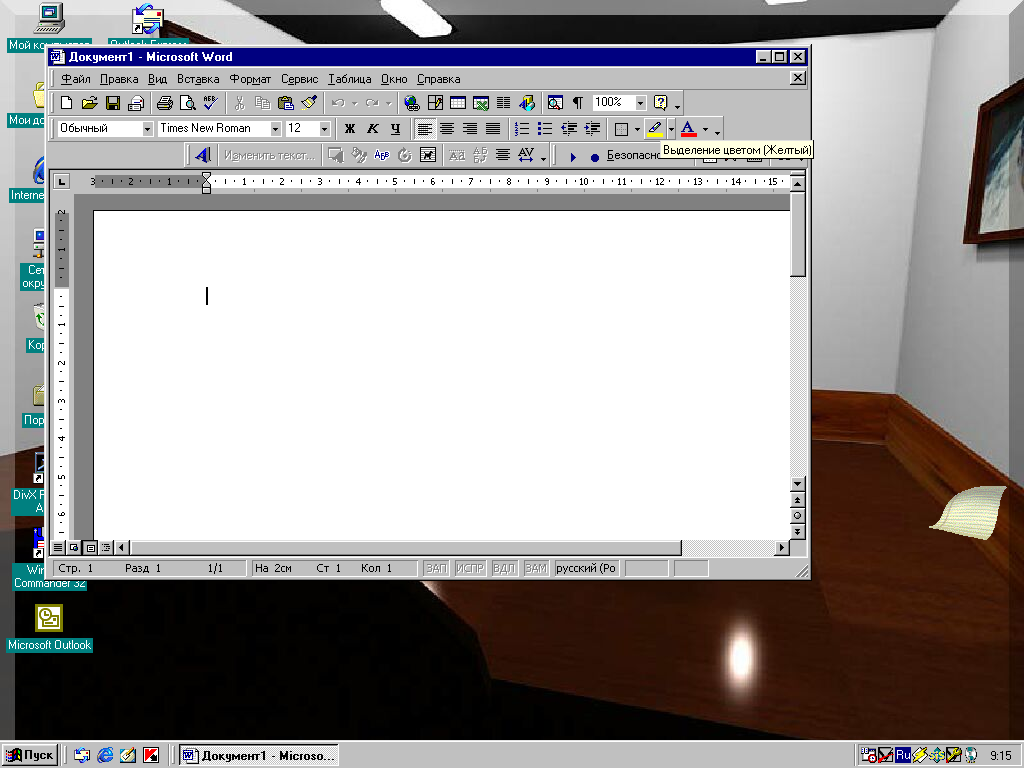Viewport: 1024px width, 768px height.
Task: Toggle the Drawing toolbar icon
Action: pyautogui.click(x=526, y=103)
